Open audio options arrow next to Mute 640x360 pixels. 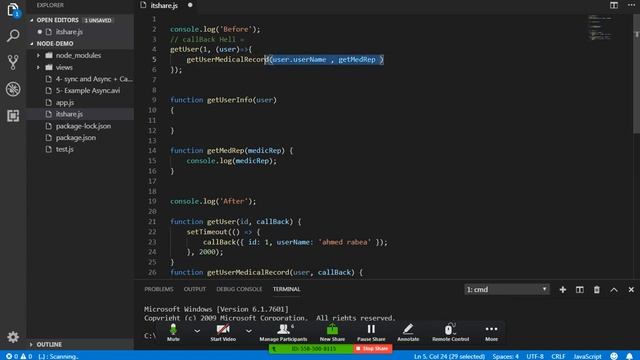click(197, 331)
